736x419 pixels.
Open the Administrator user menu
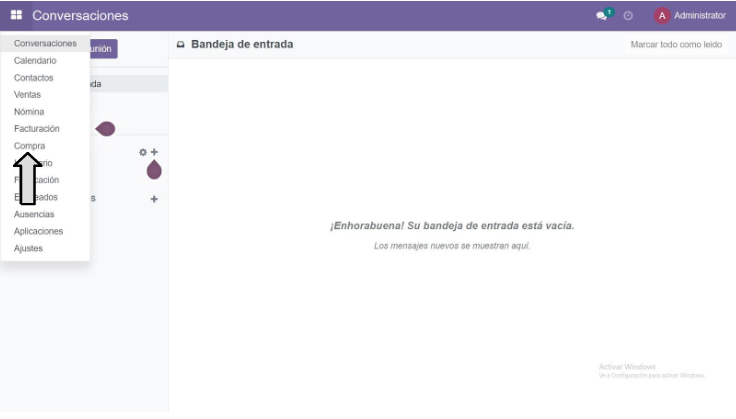pos(690,16)
